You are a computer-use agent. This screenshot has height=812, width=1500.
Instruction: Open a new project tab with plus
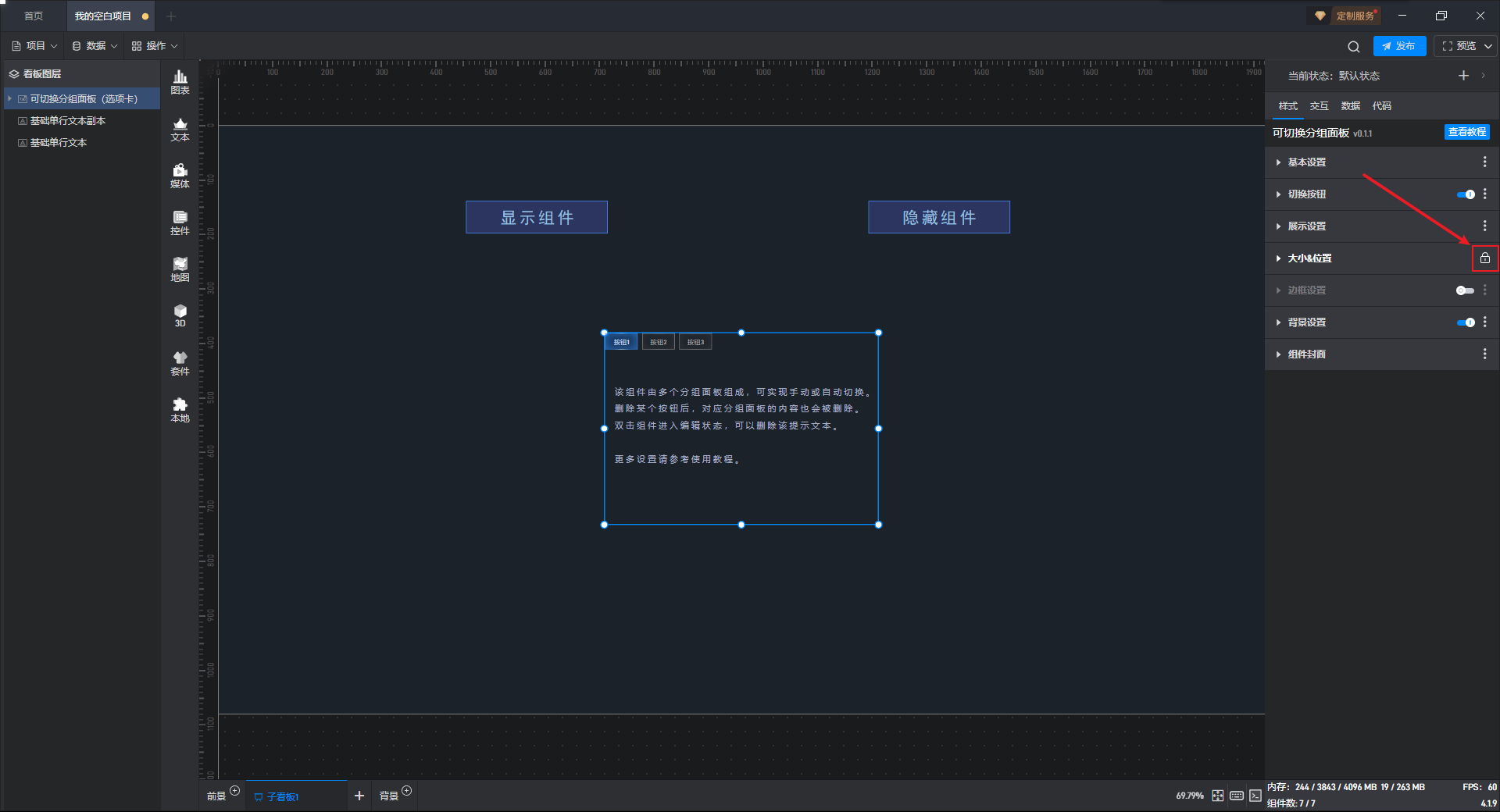171,16
